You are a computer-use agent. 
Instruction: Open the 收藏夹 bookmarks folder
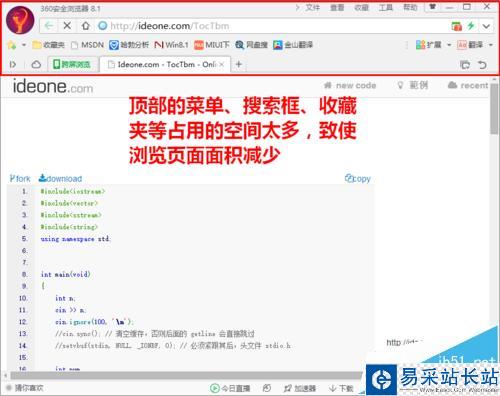pos(48,45)
